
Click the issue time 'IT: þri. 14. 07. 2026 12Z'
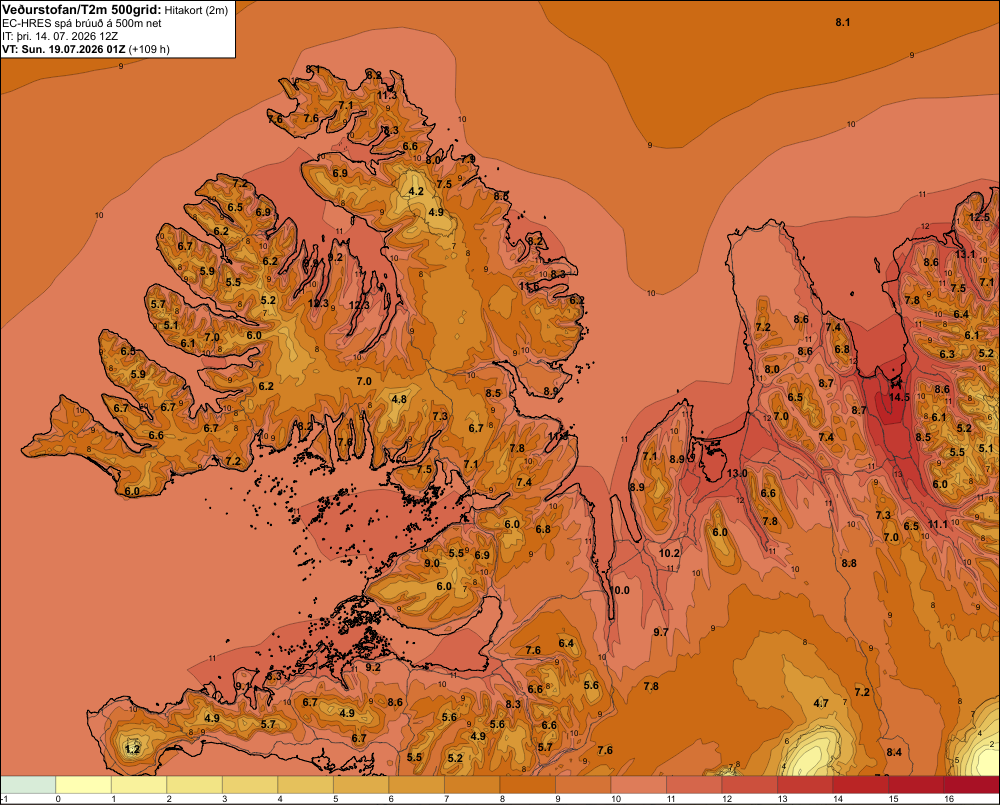coord(60,36)
